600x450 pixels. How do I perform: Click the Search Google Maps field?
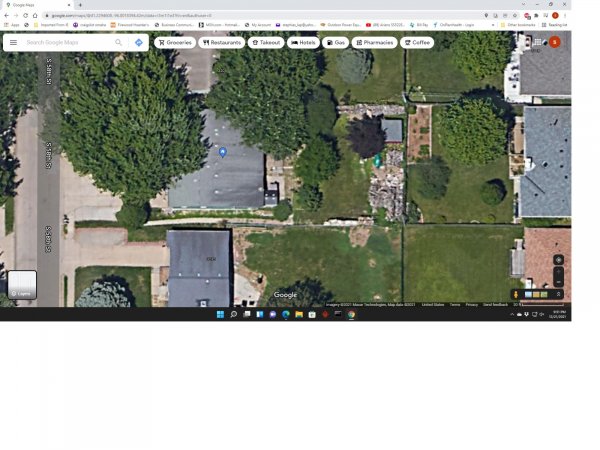(66, 43)
